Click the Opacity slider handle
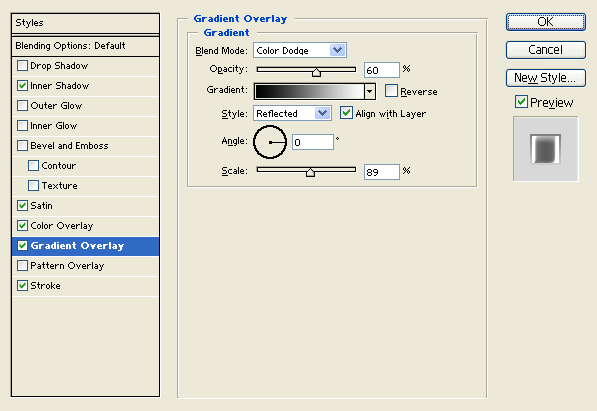The image size is (597, 411). pos(316,72)
